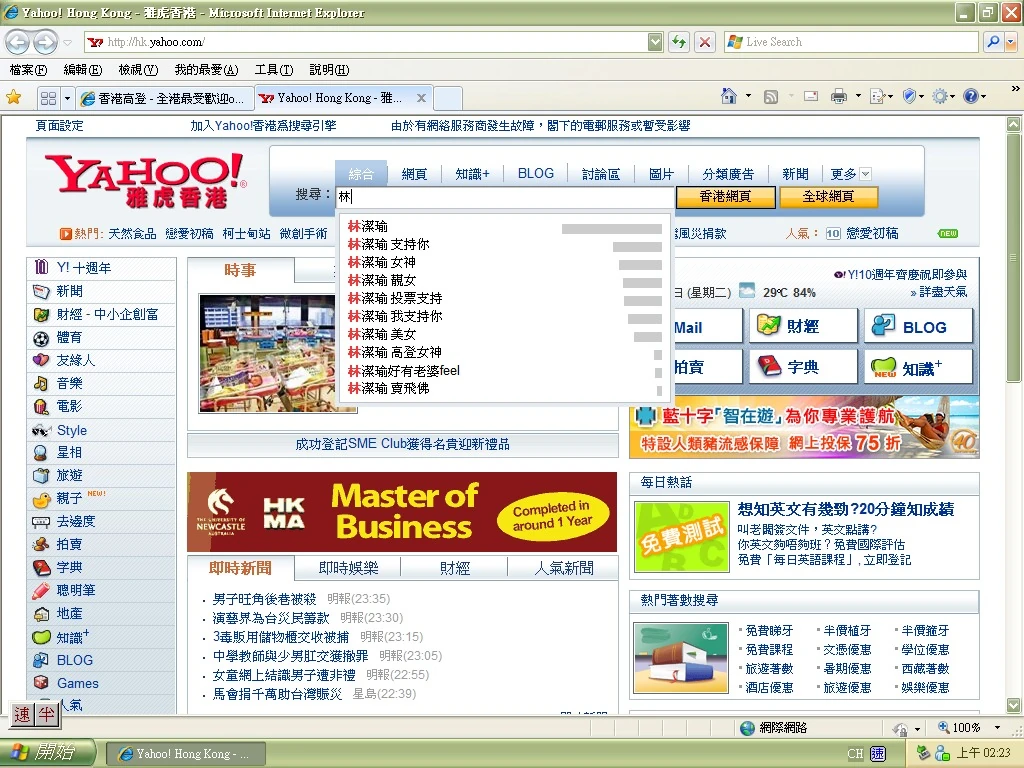
Task: Click the 財經 shortcut button with chart icon
Action: 803,326
